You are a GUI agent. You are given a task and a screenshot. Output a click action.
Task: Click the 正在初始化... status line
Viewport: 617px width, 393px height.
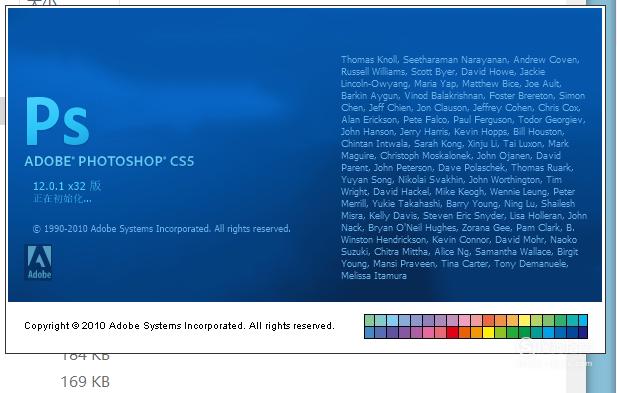62,199
